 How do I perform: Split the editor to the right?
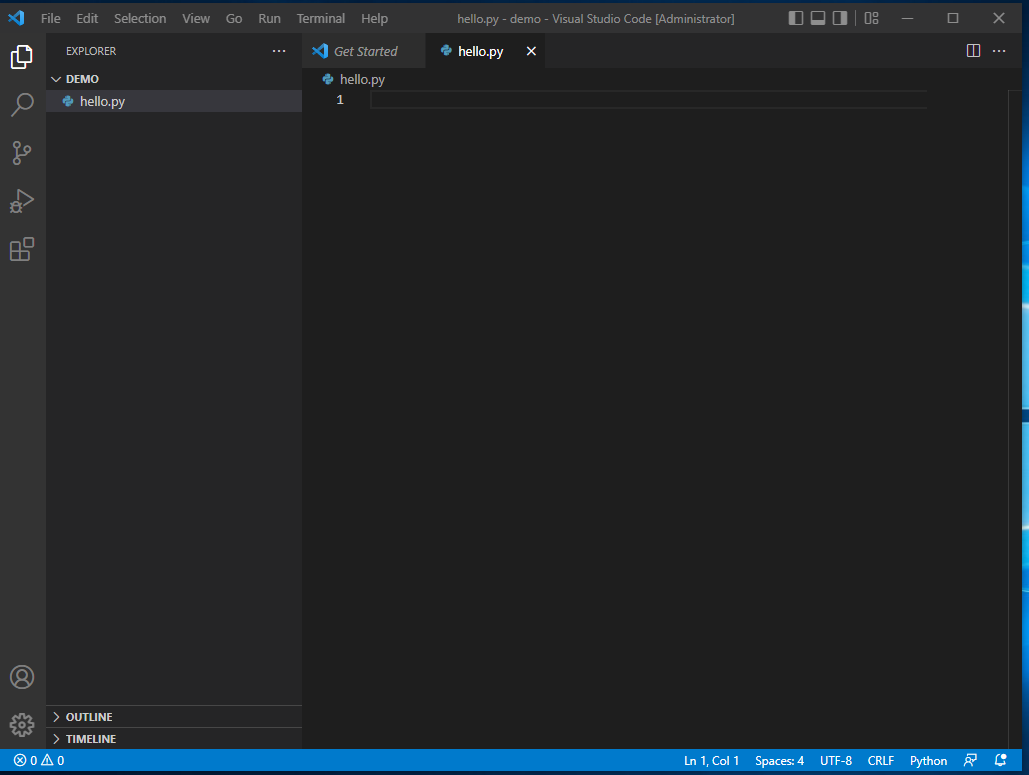pos(973,51)
